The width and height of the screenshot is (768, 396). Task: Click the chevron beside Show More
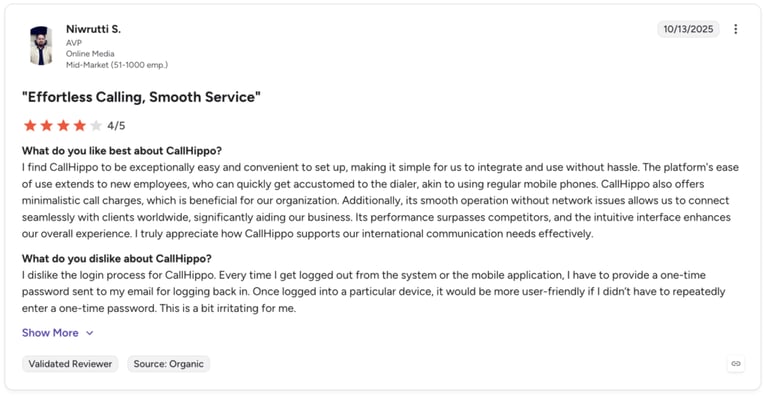tap(90, 333)
